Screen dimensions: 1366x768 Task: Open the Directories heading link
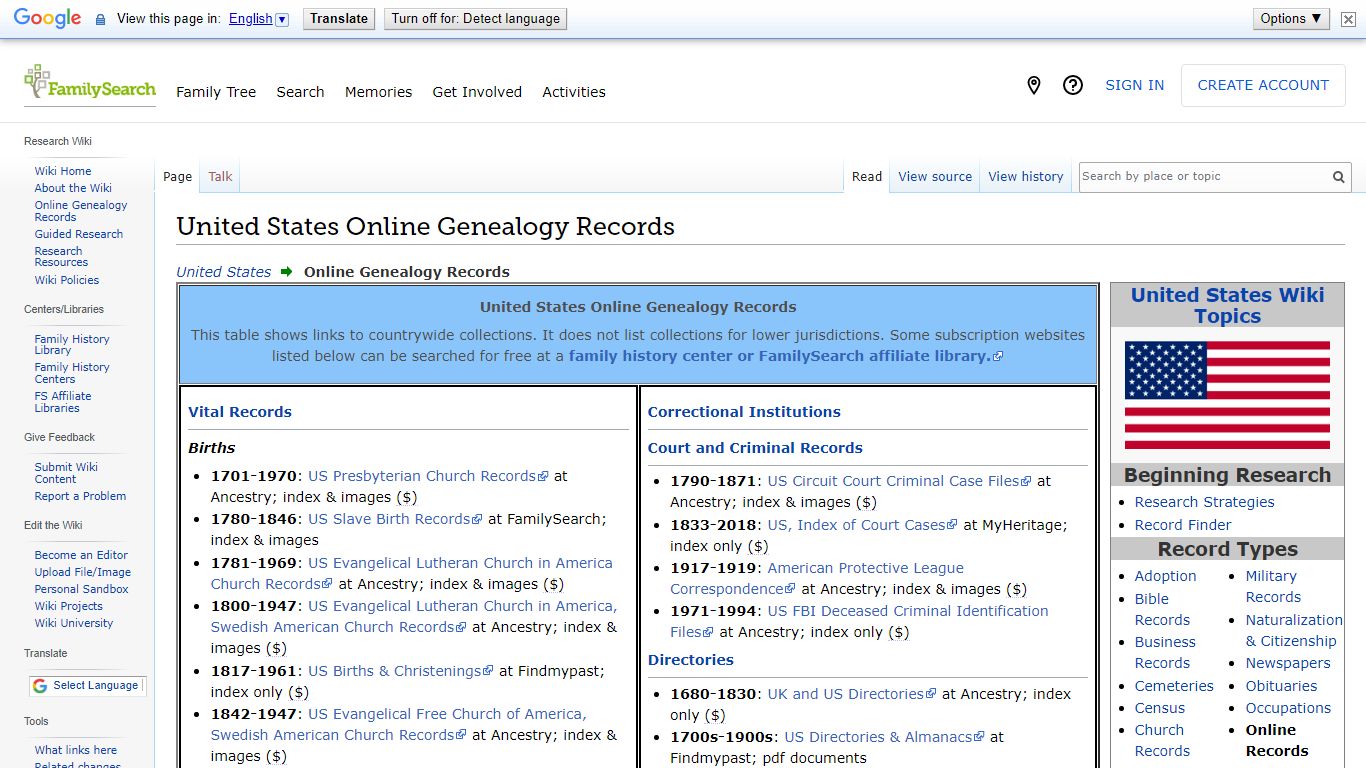coord(691,660)
